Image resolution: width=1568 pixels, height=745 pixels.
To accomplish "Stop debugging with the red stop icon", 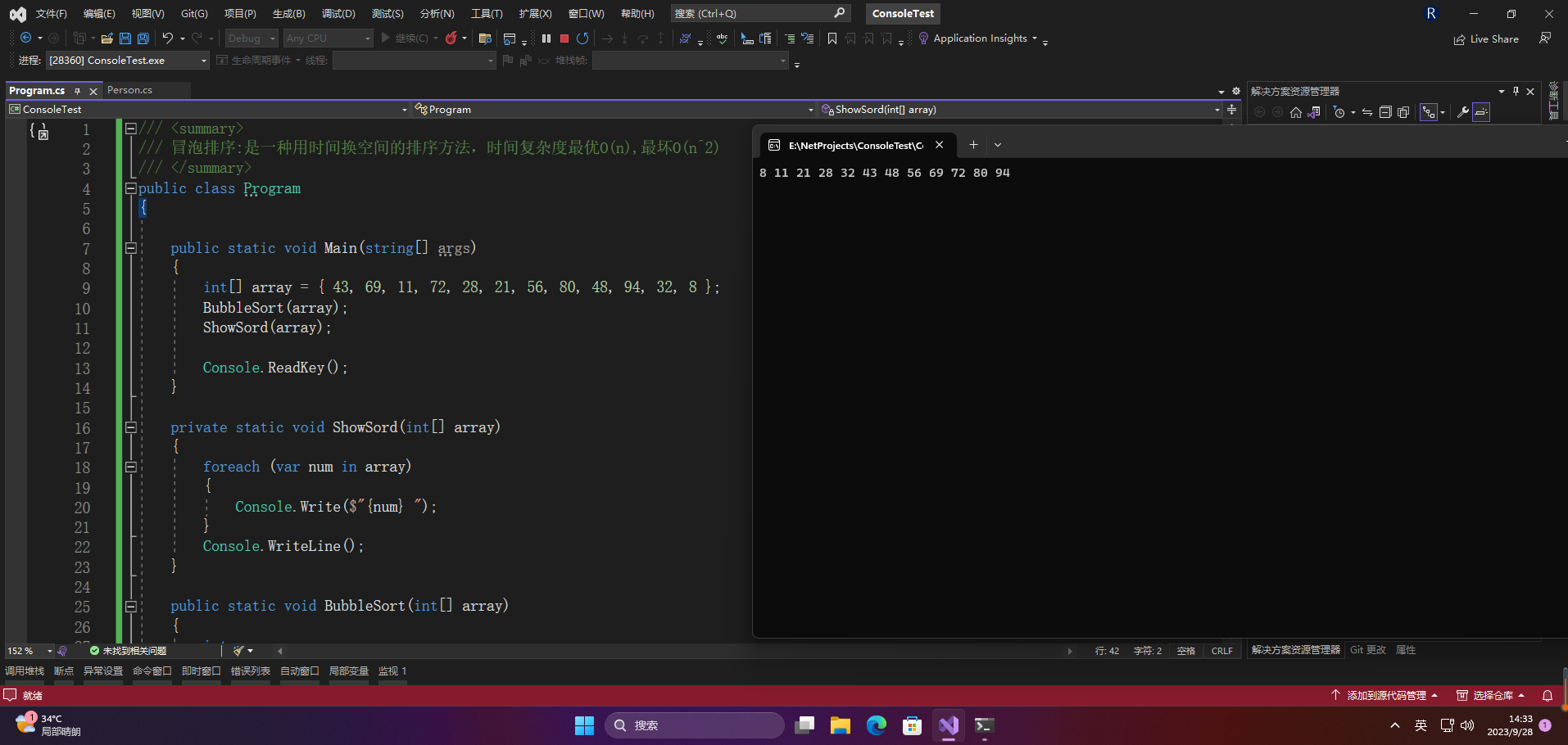I will pyautogui.click(x=564, y=38).
